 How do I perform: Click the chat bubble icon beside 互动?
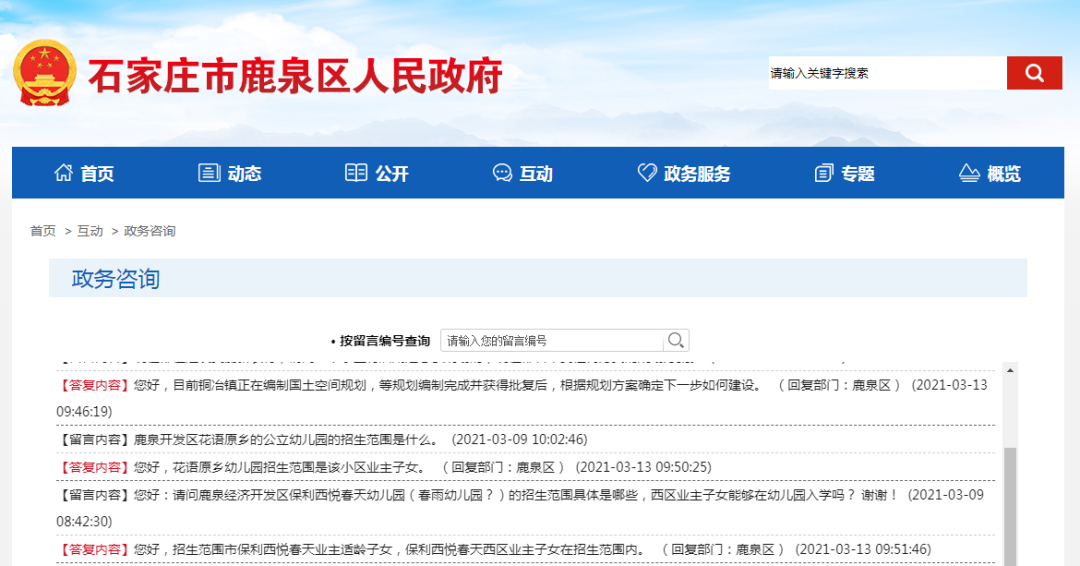coord(502,173)
